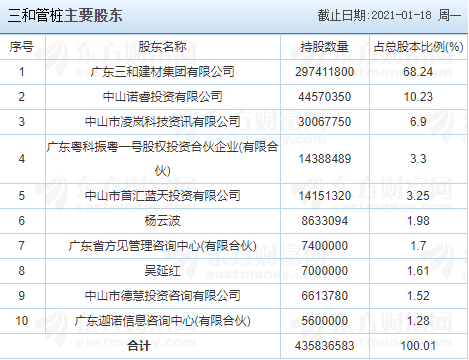Click share count 30067750
The width and height of the screenshot is (469, 360).
[324, 122]
